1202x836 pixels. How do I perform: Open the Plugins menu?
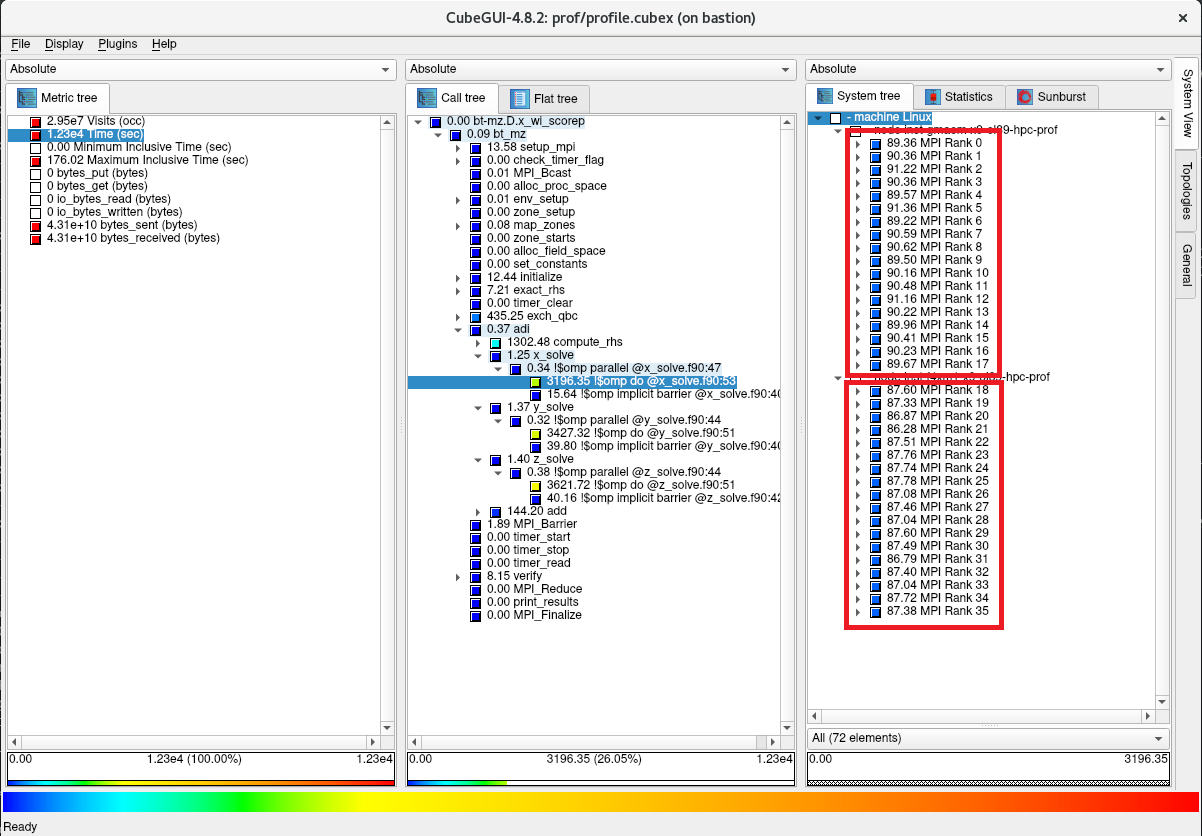click(118, 44)
